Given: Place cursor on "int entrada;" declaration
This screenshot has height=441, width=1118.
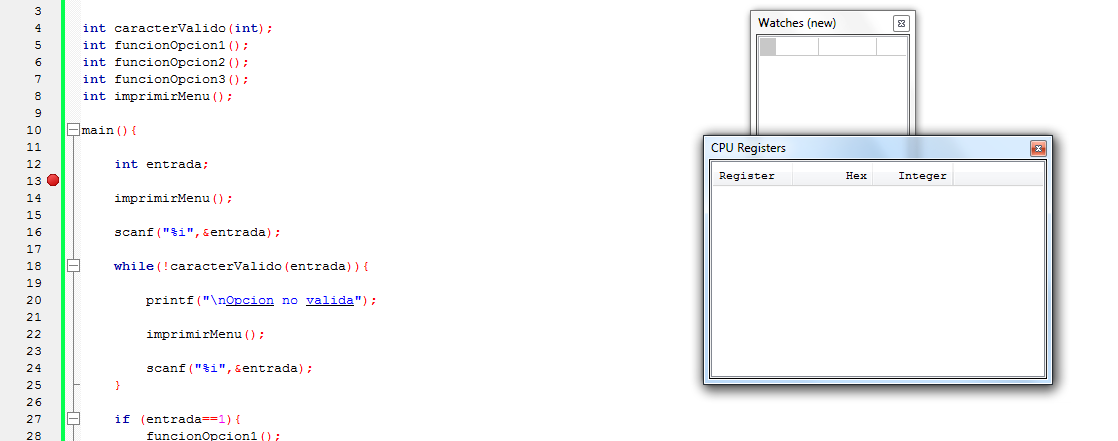Looking at the screenshot, I should (x=160, y=164).
